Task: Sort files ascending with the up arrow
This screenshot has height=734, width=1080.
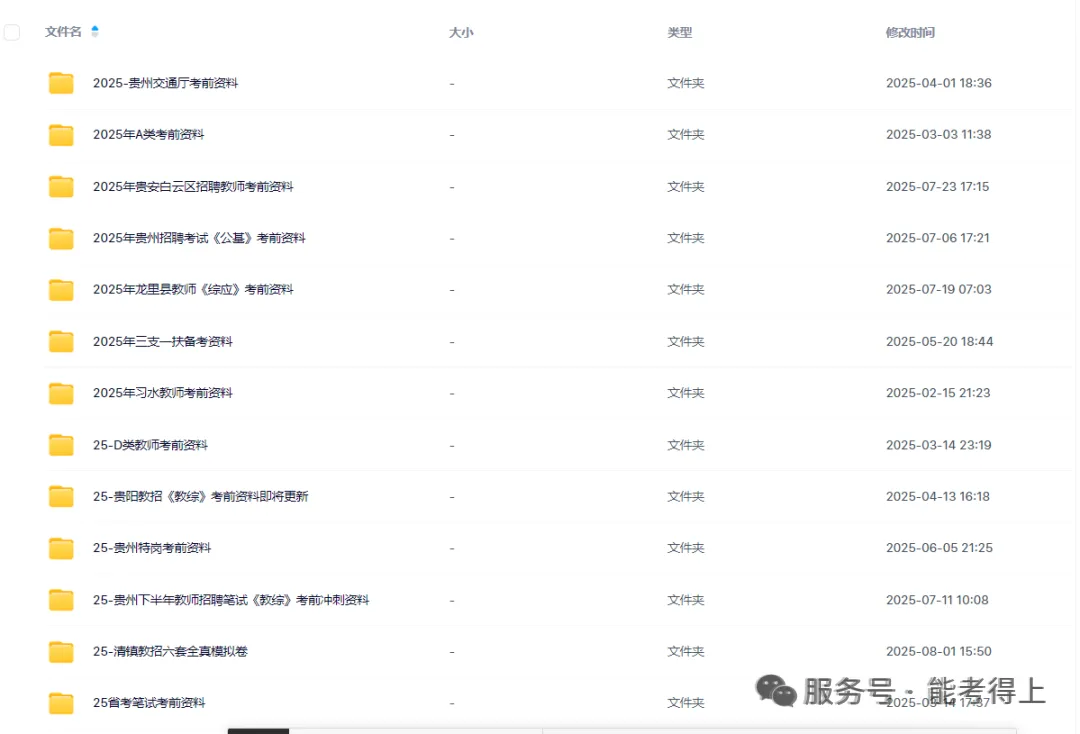Action: coord(94,26)
